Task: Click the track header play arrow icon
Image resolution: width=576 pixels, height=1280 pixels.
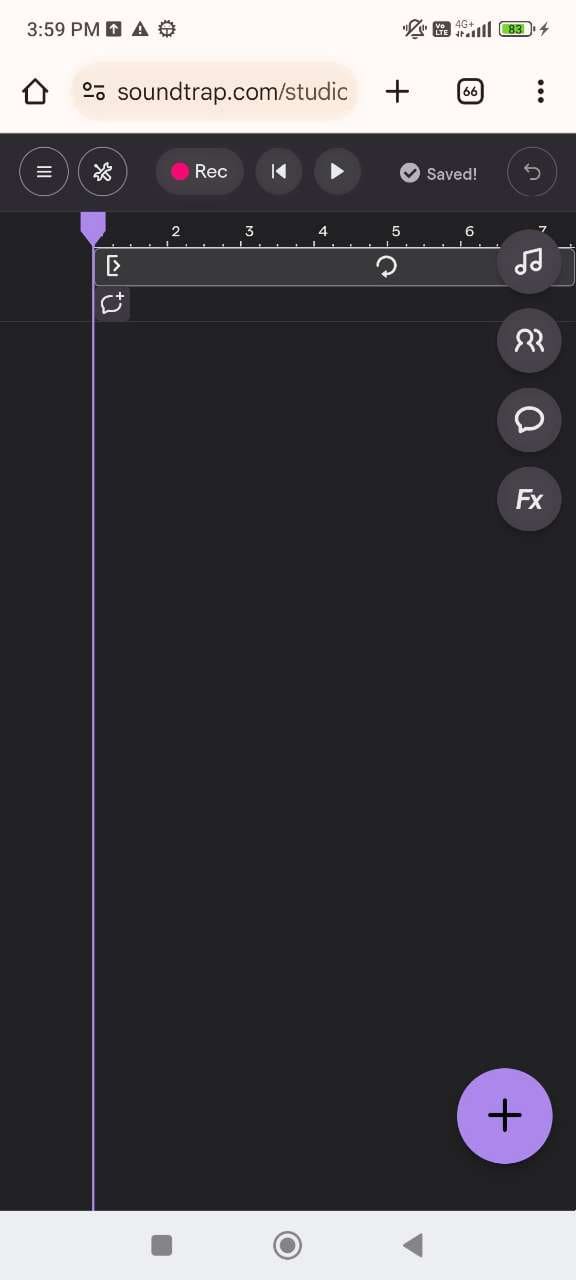Action: (114, 266)
